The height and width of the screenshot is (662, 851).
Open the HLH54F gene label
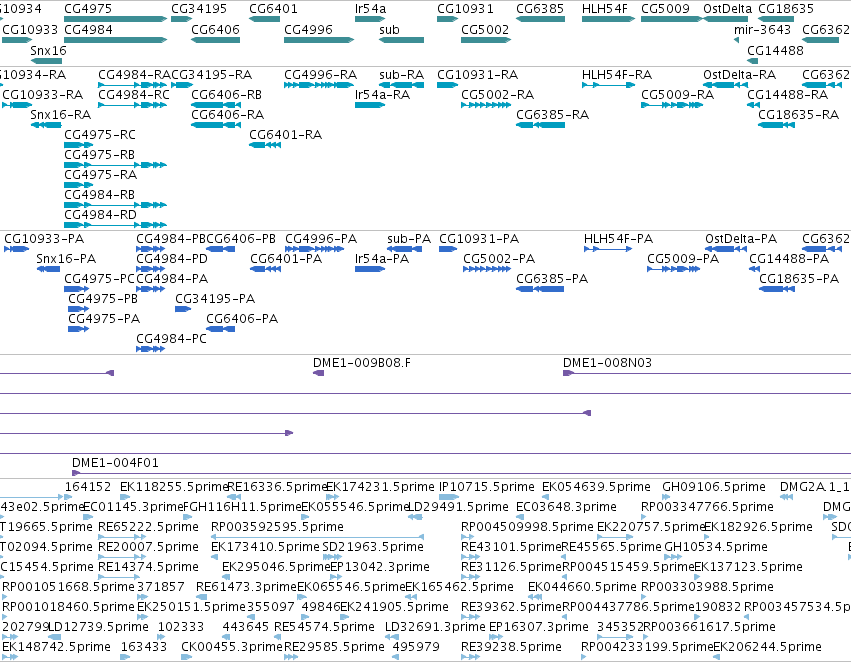point(604,9)
